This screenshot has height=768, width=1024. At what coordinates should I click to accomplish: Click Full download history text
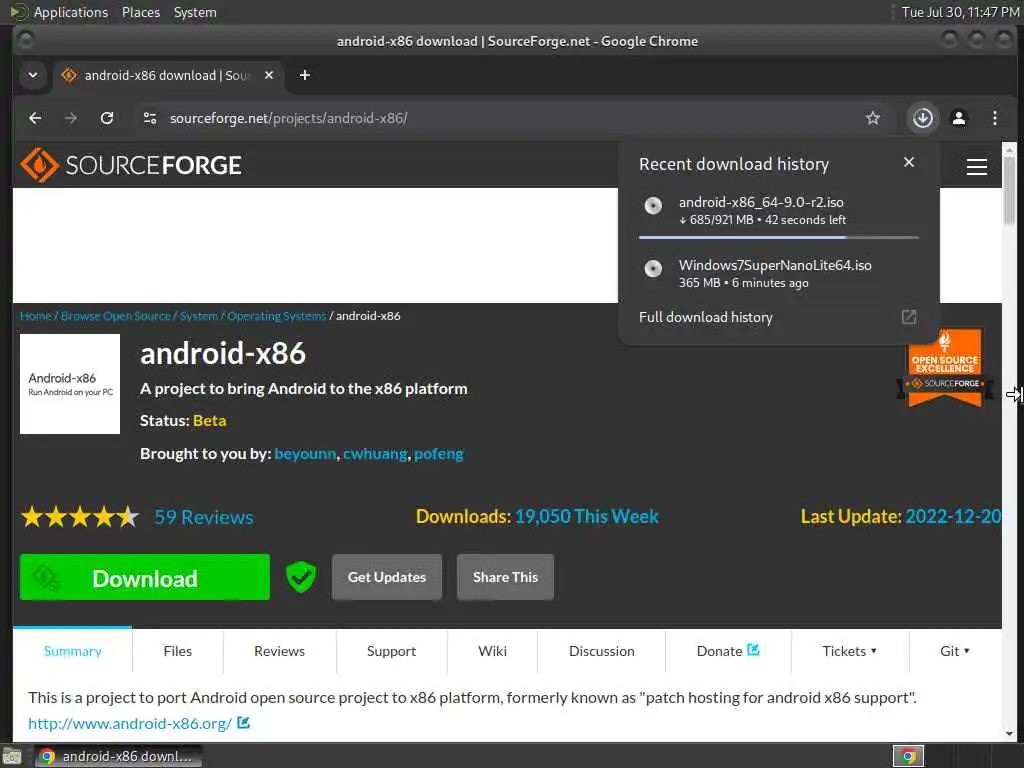point(705,317)
